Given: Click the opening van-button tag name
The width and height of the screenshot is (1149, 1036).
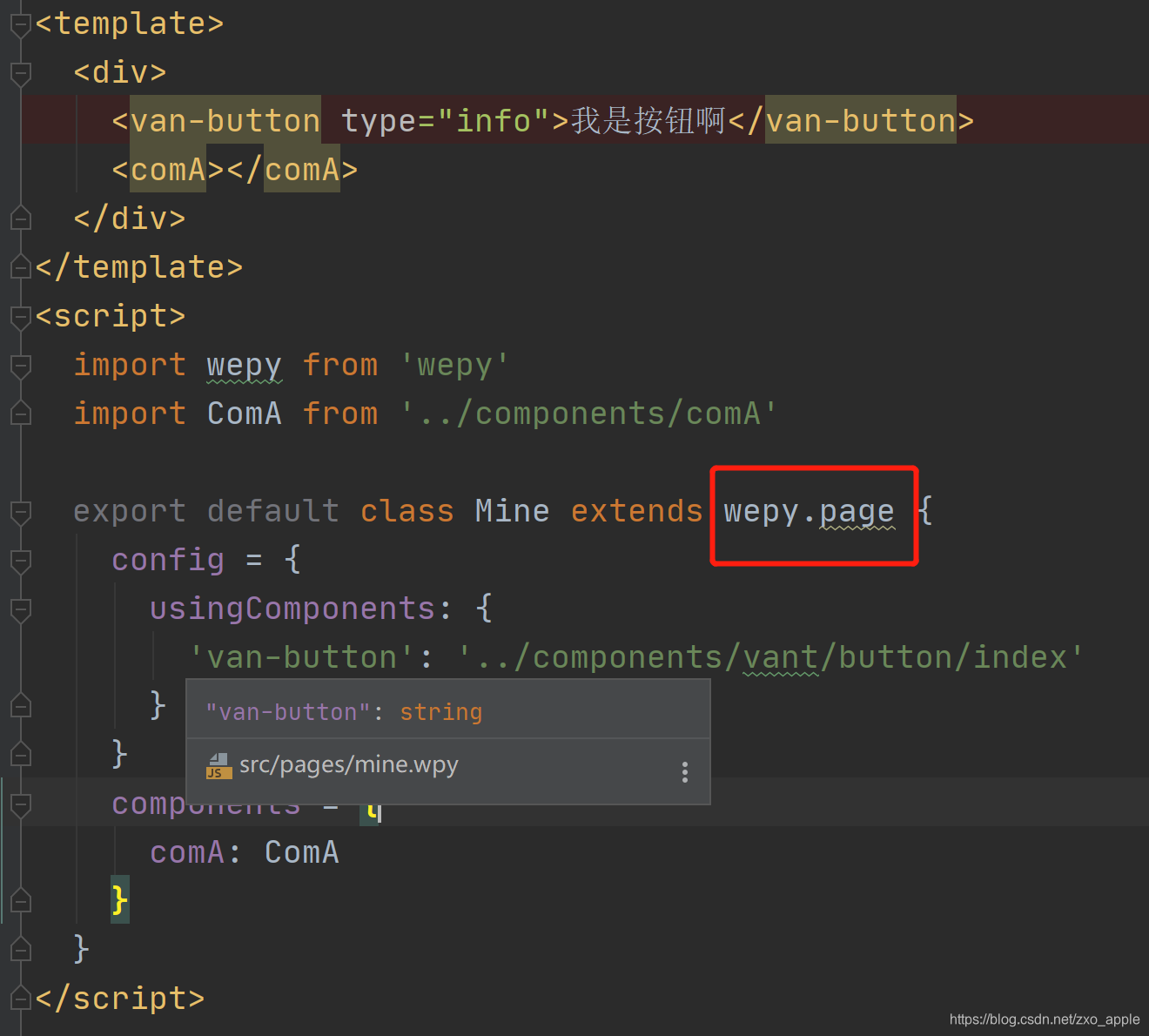Looking at the screenshot, I should (225, 120).
